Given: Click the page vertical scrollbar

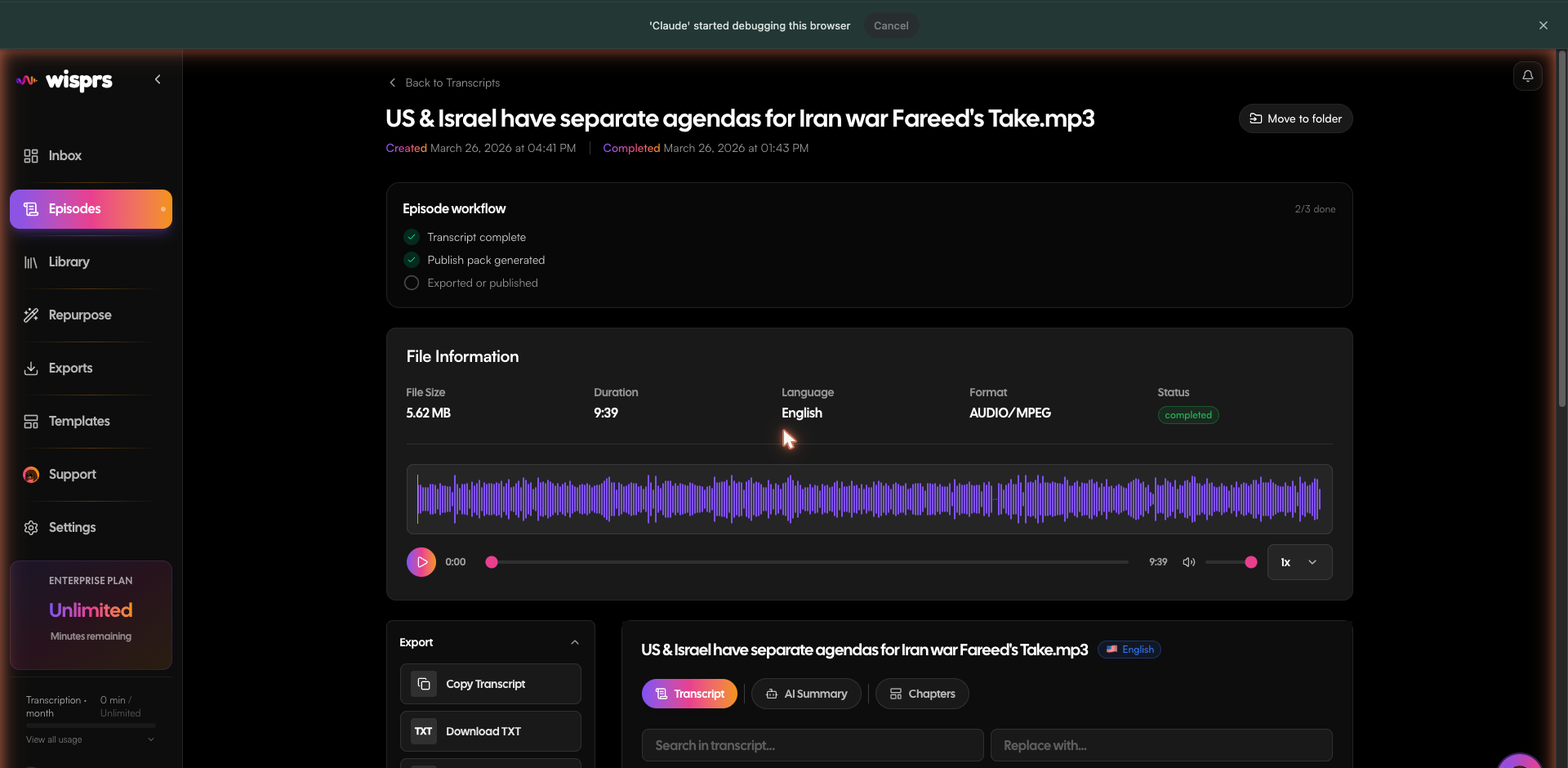Looking at the screenshot, I should tap(1561, 229).
